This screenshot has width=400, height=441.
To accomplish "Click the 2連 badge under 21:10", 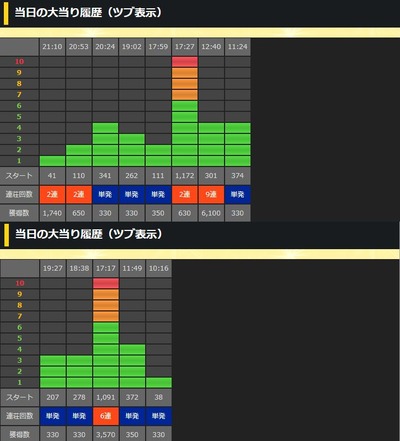I will [x=52, y=194].
